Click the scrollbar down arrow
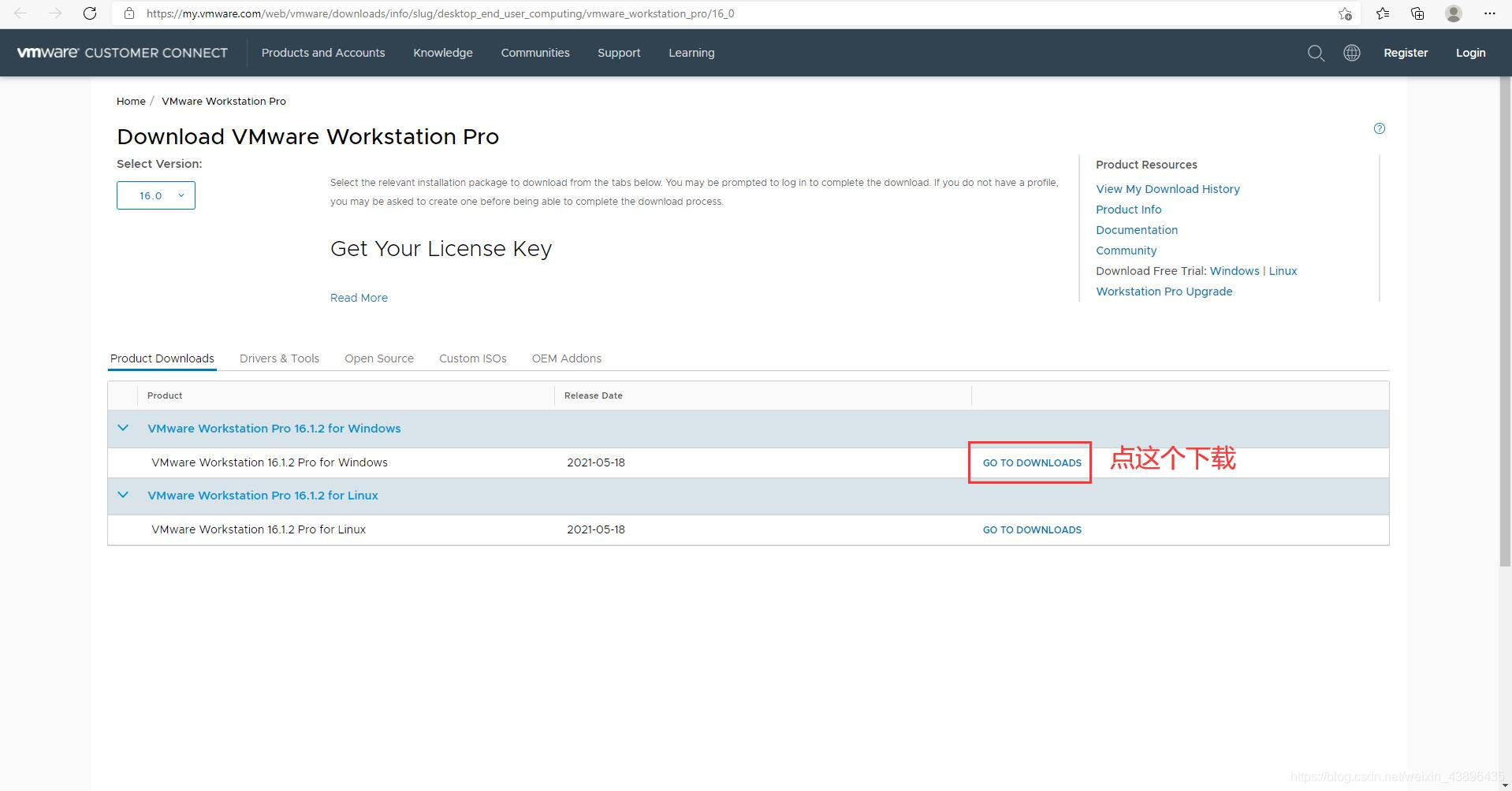Screen dimensions: 1512x791 click(x=1505, y=785)
